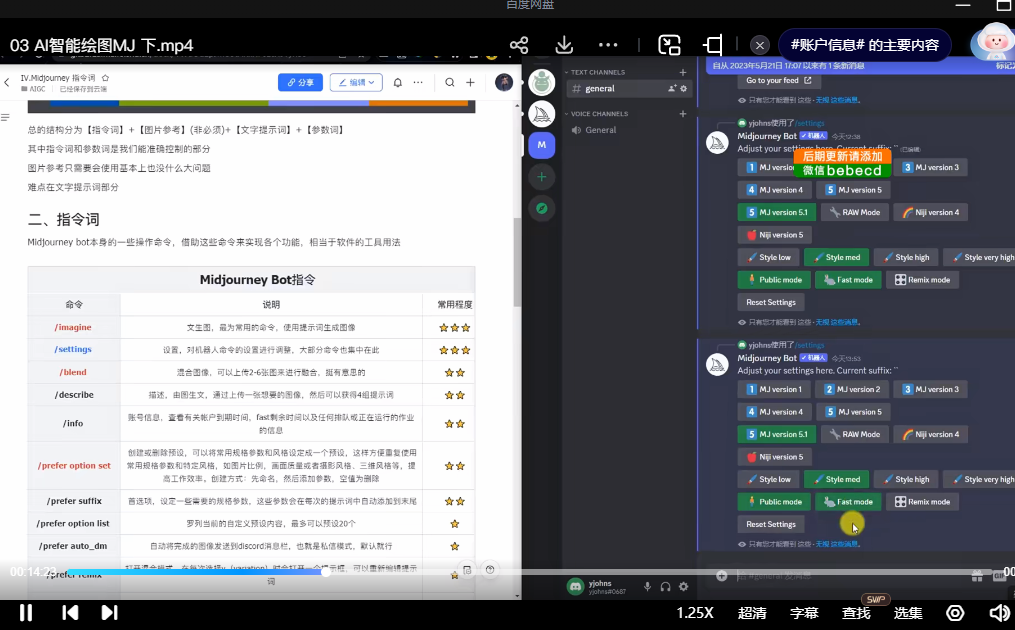Viewport: 1015px width, 630px height.
Task: Mute the player with the volume icon
Action: click(x=999, y=613)
